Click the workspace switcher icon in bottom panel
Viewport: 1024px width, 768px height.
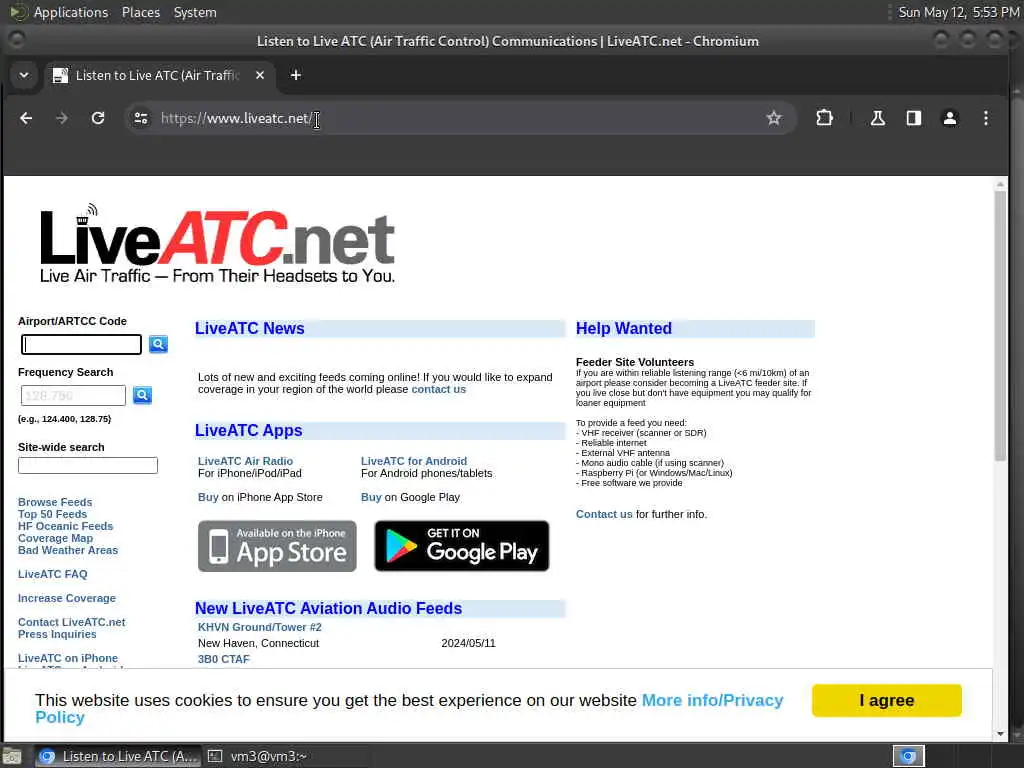point(908,756)
